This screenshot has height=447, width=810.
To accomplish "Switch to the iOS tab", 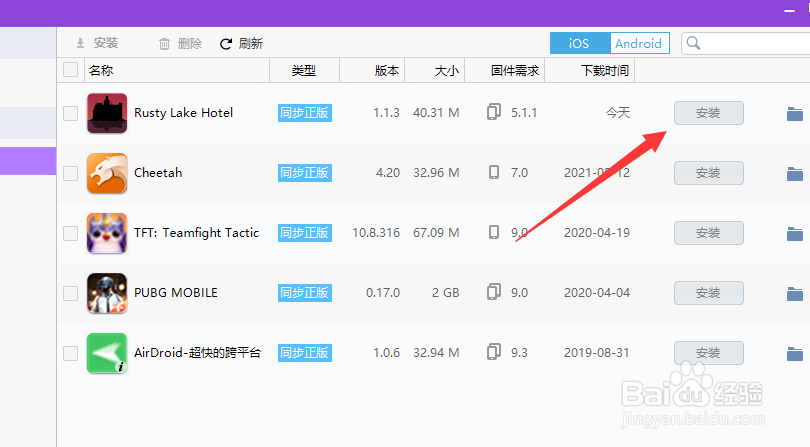I will click(x=580, y=43).
